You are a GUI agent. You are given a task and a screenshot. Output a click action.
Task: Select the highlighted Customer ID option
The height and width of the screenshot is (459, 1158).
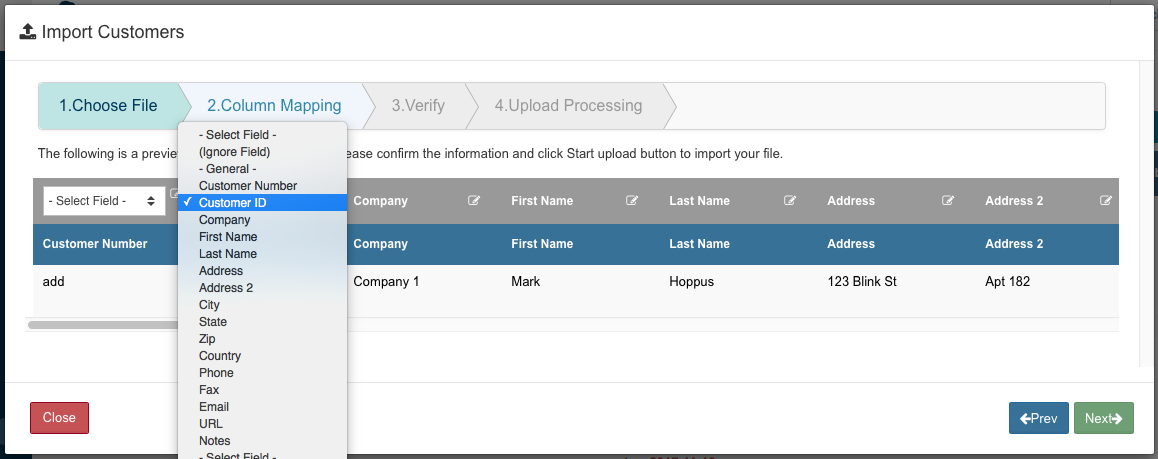[x=232, y=203]
